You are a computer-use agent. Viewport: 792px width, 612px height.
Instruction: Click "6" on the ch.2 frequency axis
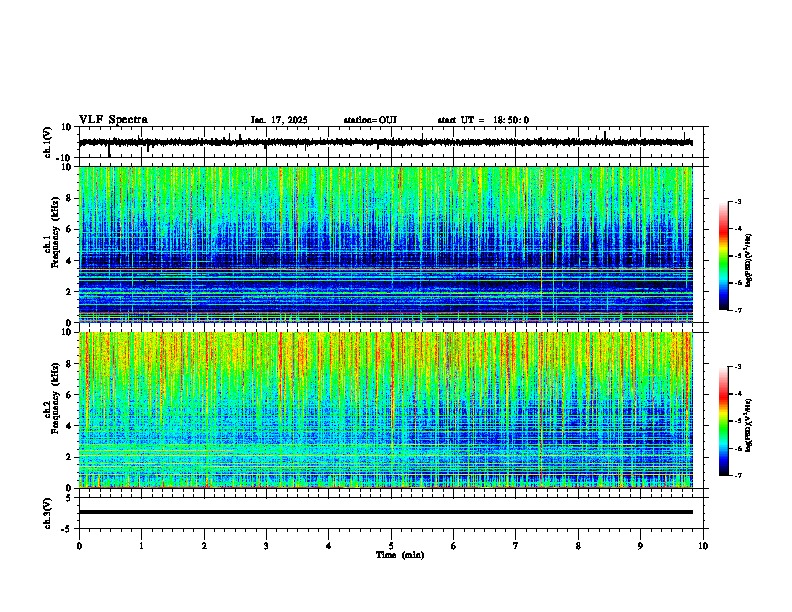click(70, 395)
